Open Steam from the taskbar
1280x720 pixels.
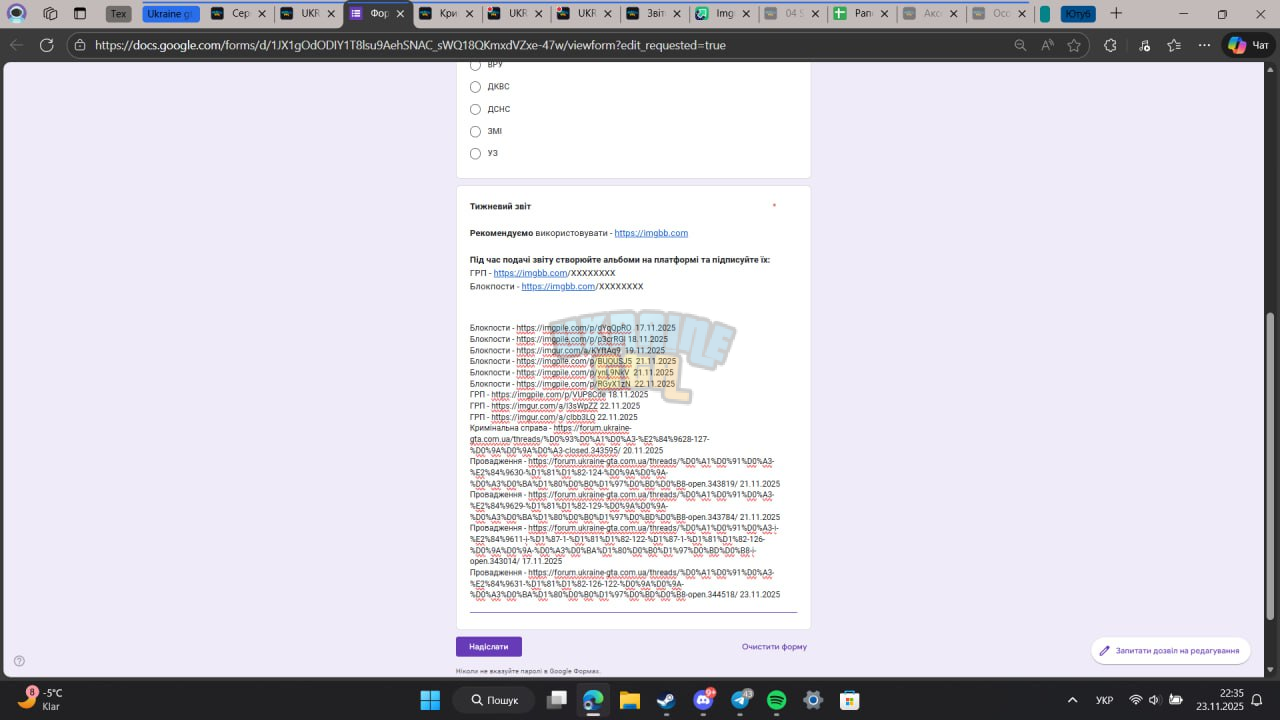click(x=666, y=700)
